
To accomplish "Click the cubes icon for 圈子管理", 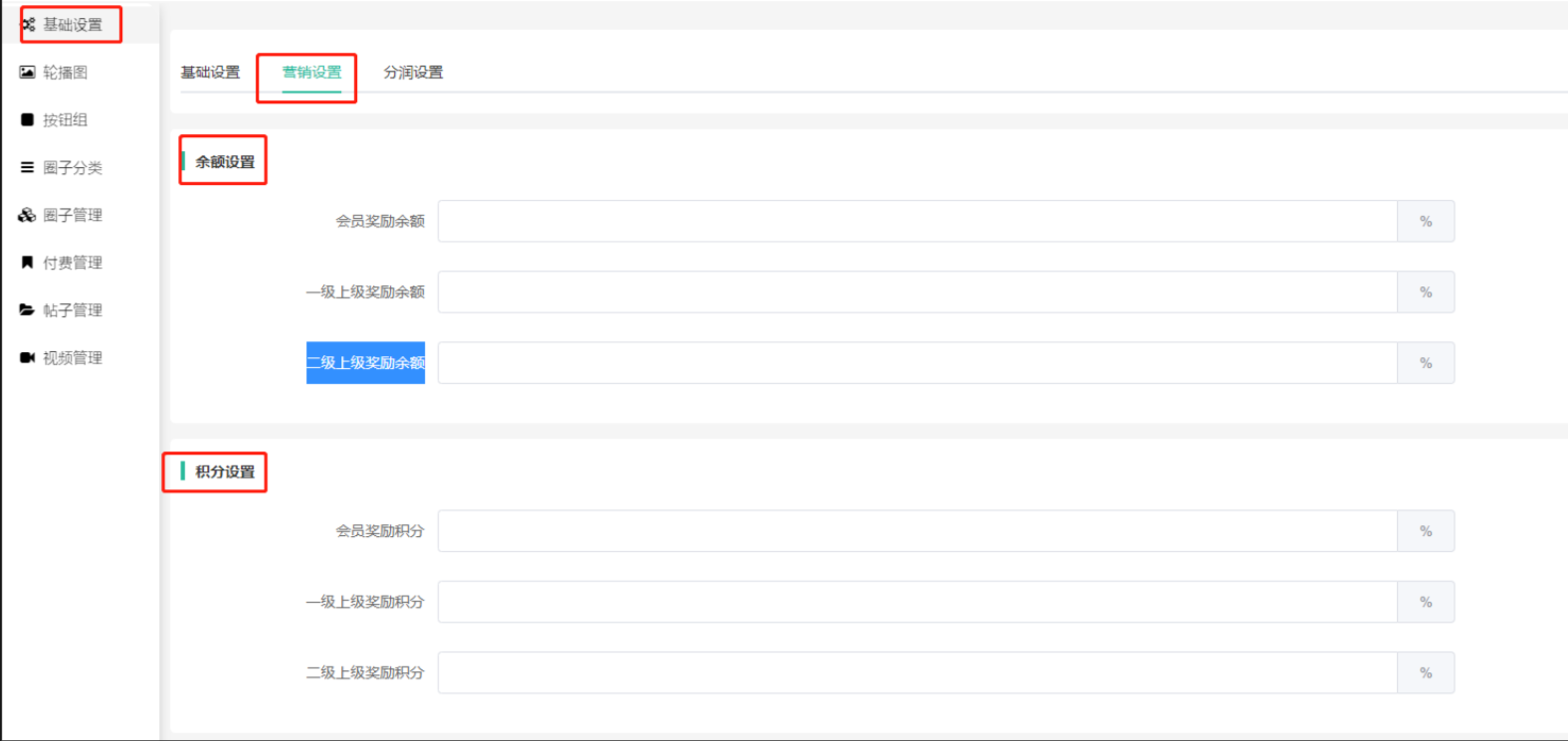I will click(28, 215).
